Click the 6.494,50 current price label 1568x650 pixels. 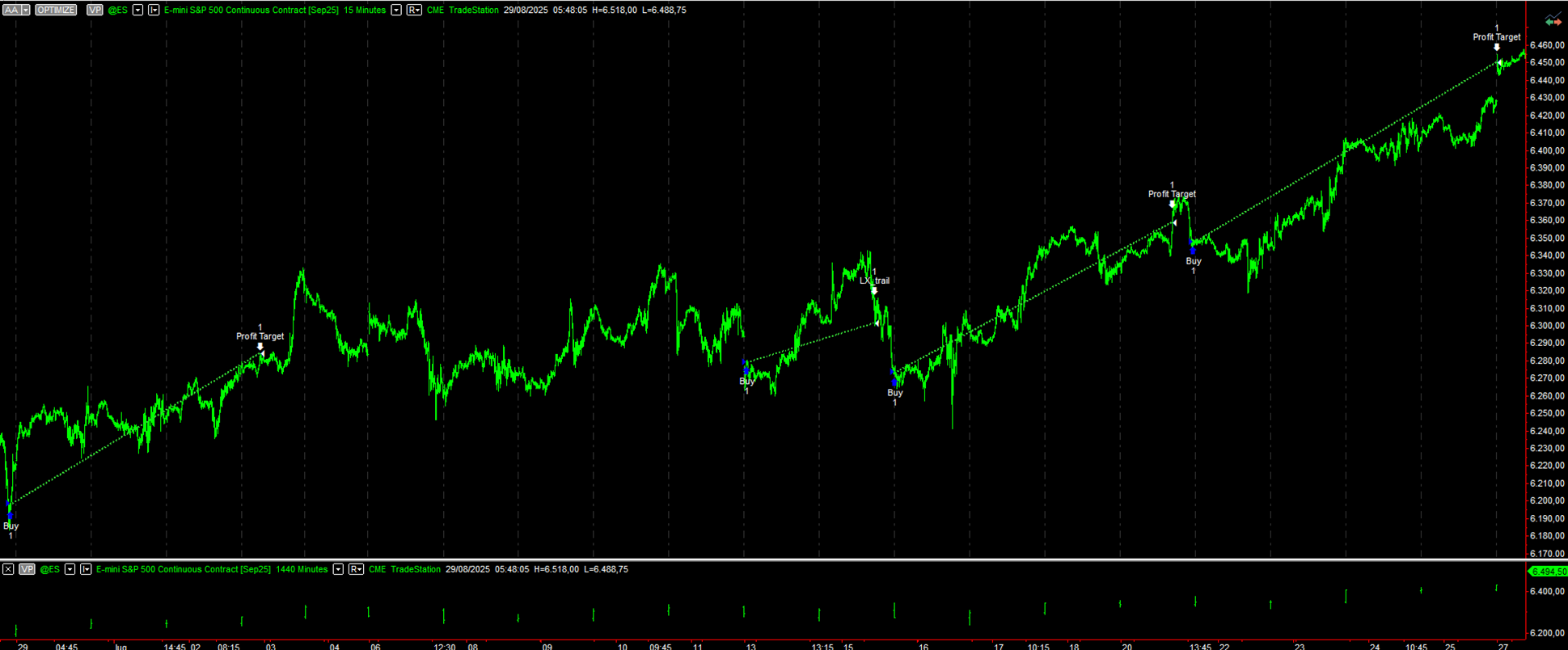[1547, 572]
